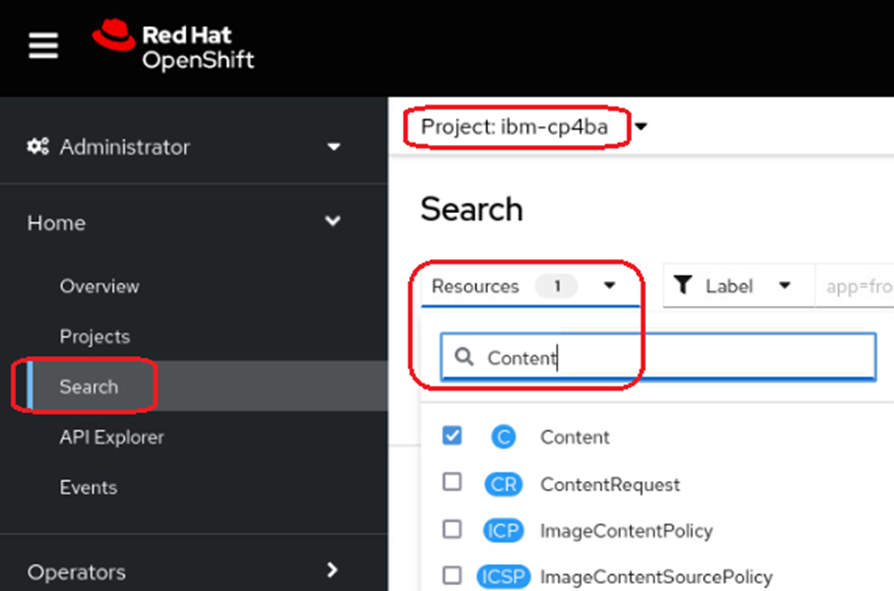This screenshot has height=591, width=894.
Task: Open Events in the sidebar
Action: [x=88, y=487]
